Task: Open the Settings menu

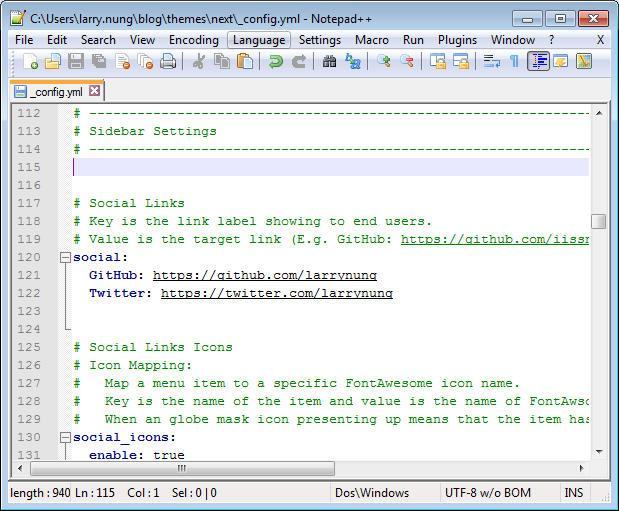Action: (x=320, y=40)
